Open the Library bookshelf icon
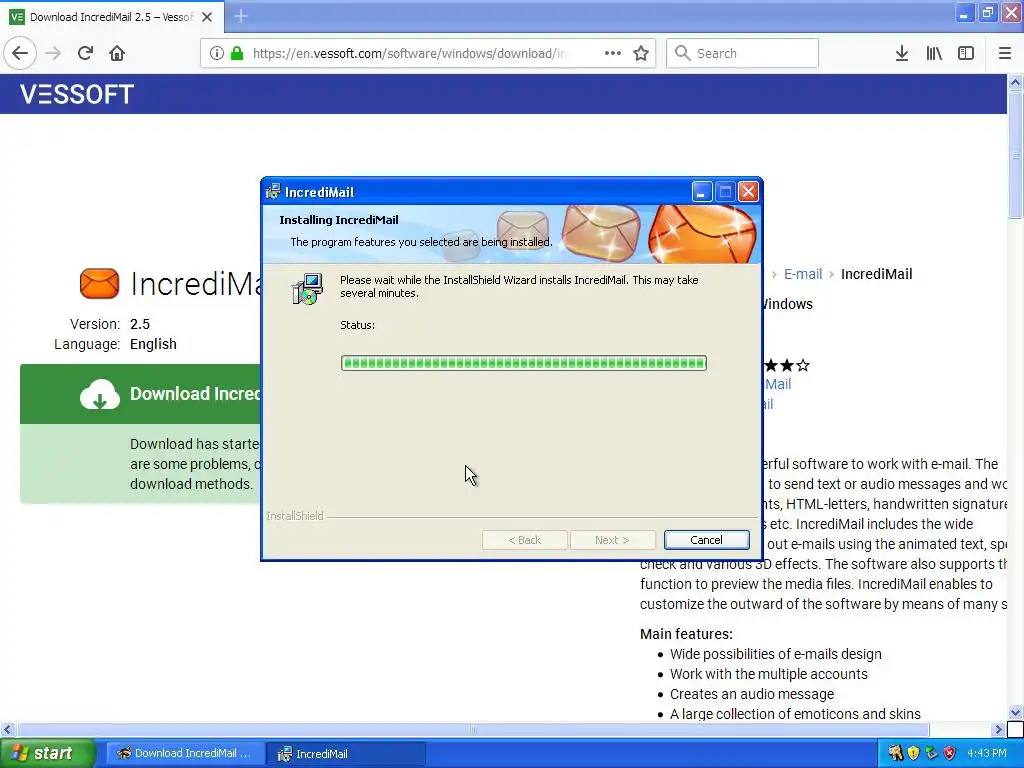1024x768 pixels. coord(934,53)
